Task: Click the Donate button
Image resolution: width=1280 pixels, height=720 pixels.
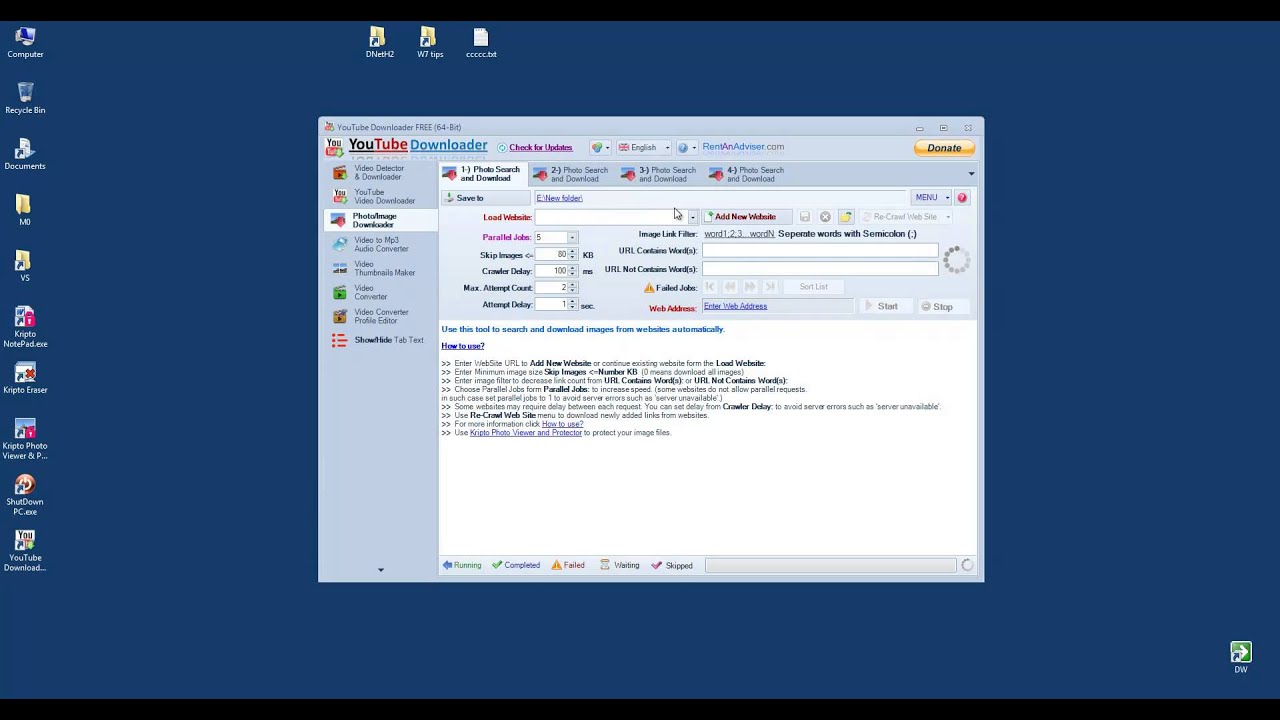Action: [x=944, y=148]
